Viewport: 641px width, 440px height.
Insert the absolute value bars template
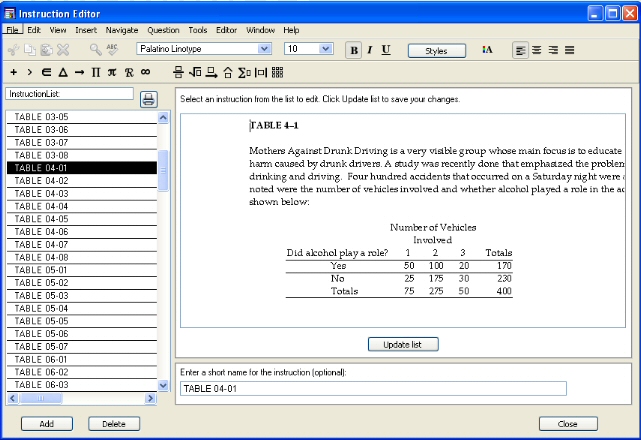click(x=261, y=72)
